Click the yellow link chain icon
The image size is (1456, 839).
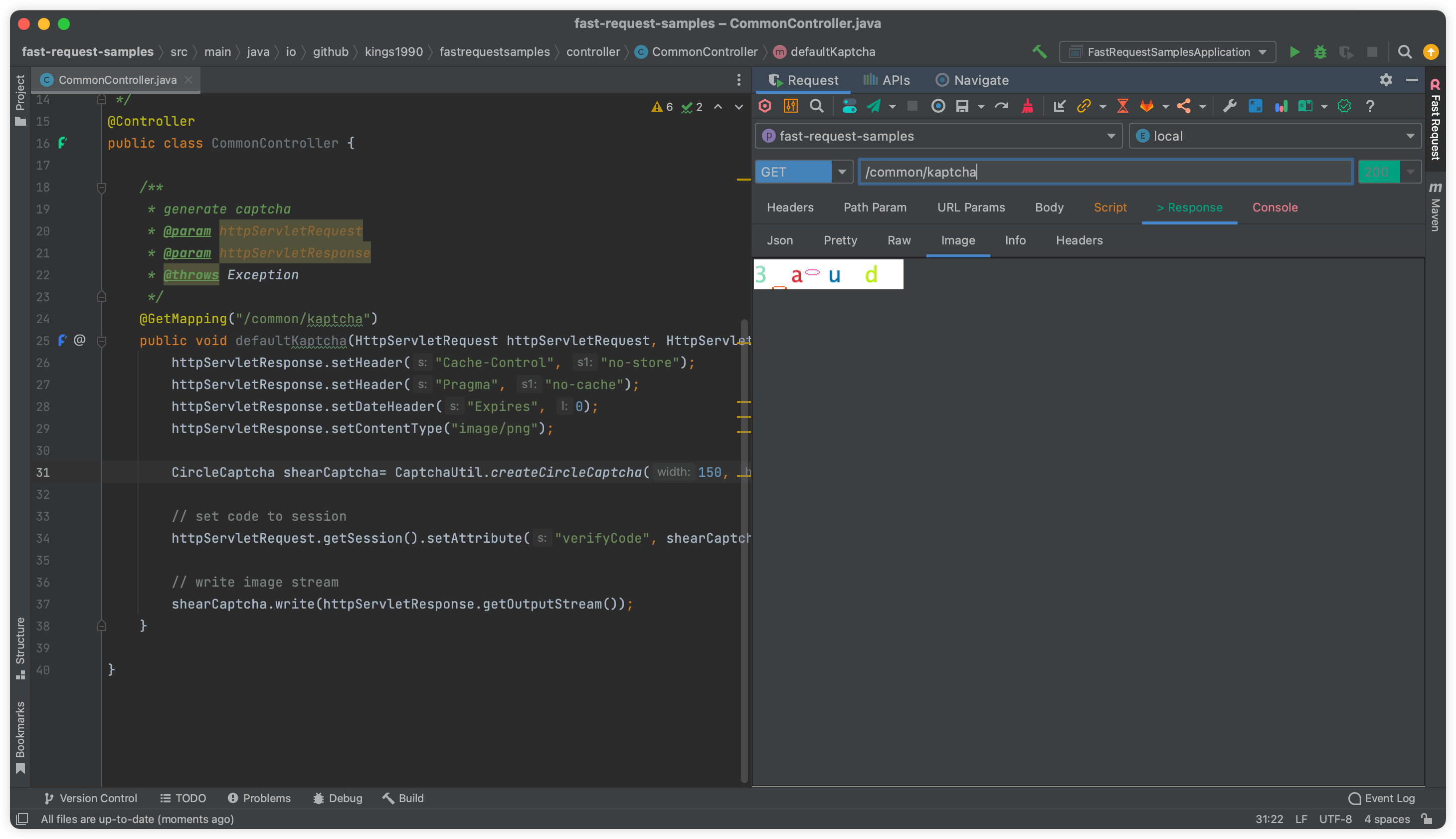click(1084, 106)
